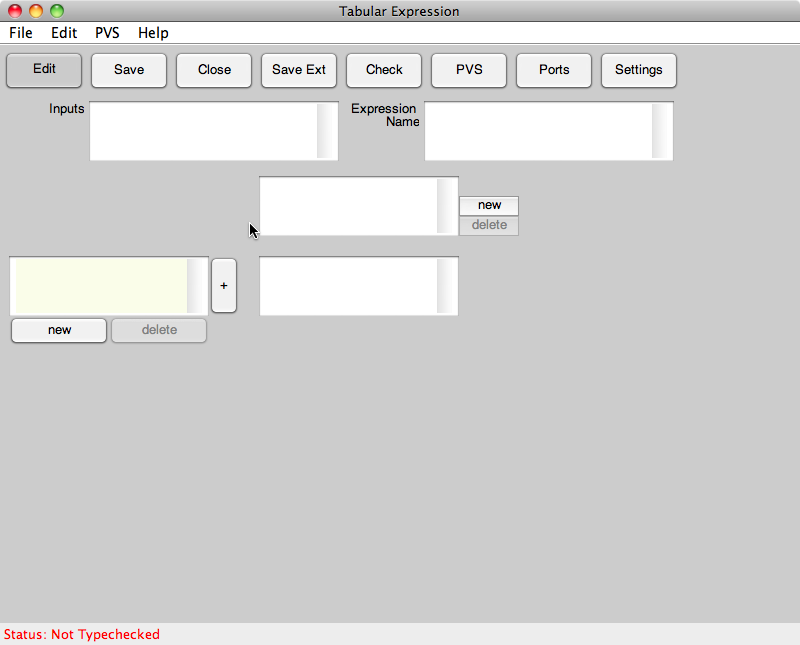This screenshot has width=800, height=645.
Task: Click the Inputs field scrollbar
Action: click(x=327, y=131)
